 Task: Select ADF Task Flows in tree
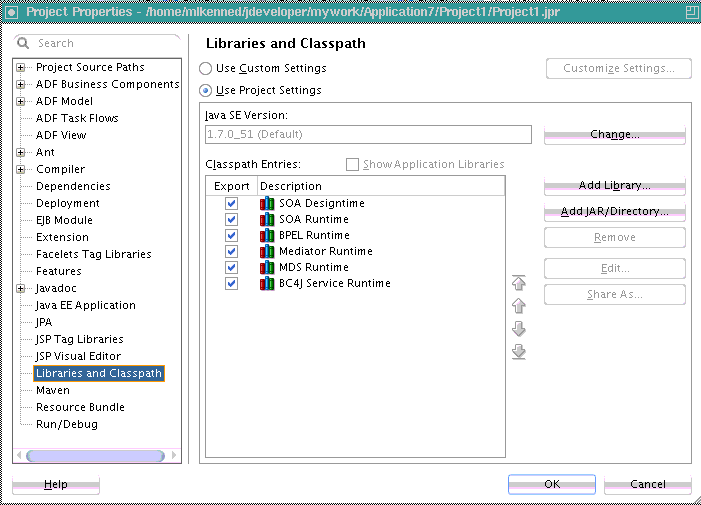77,118
